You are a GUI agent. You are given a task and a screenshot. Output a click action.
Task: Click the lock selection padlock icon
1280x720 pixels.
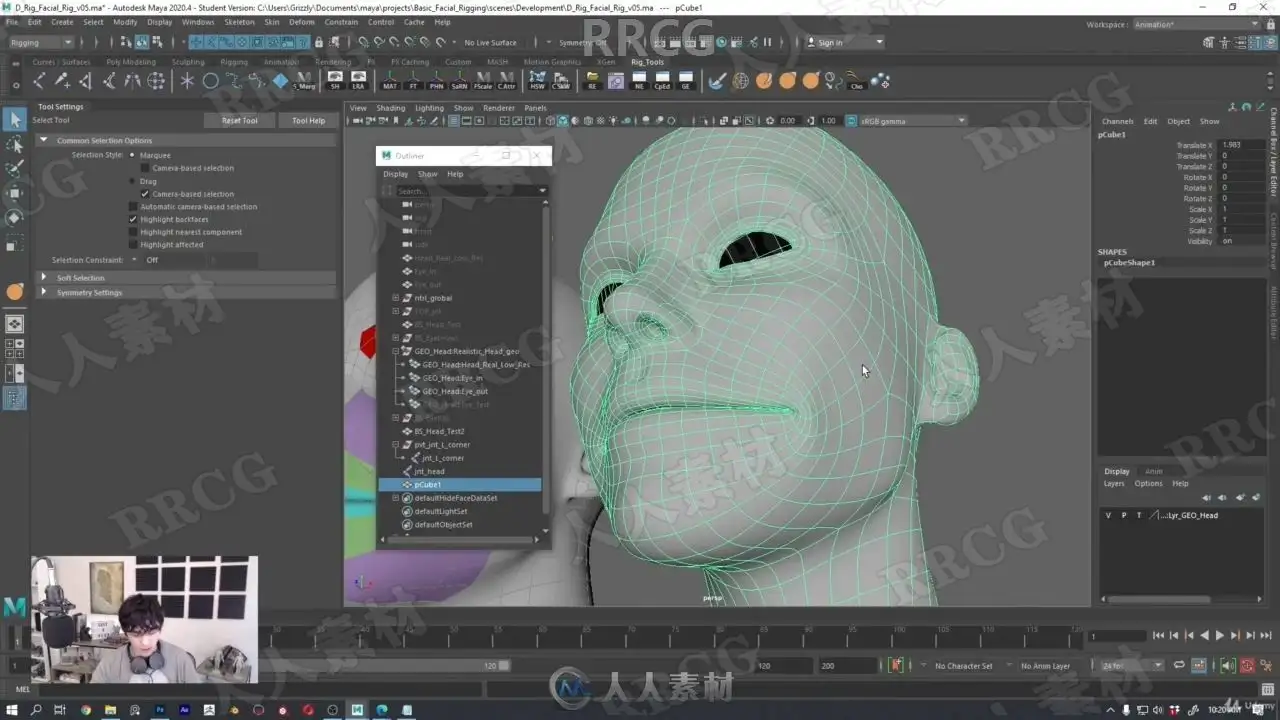319,43
